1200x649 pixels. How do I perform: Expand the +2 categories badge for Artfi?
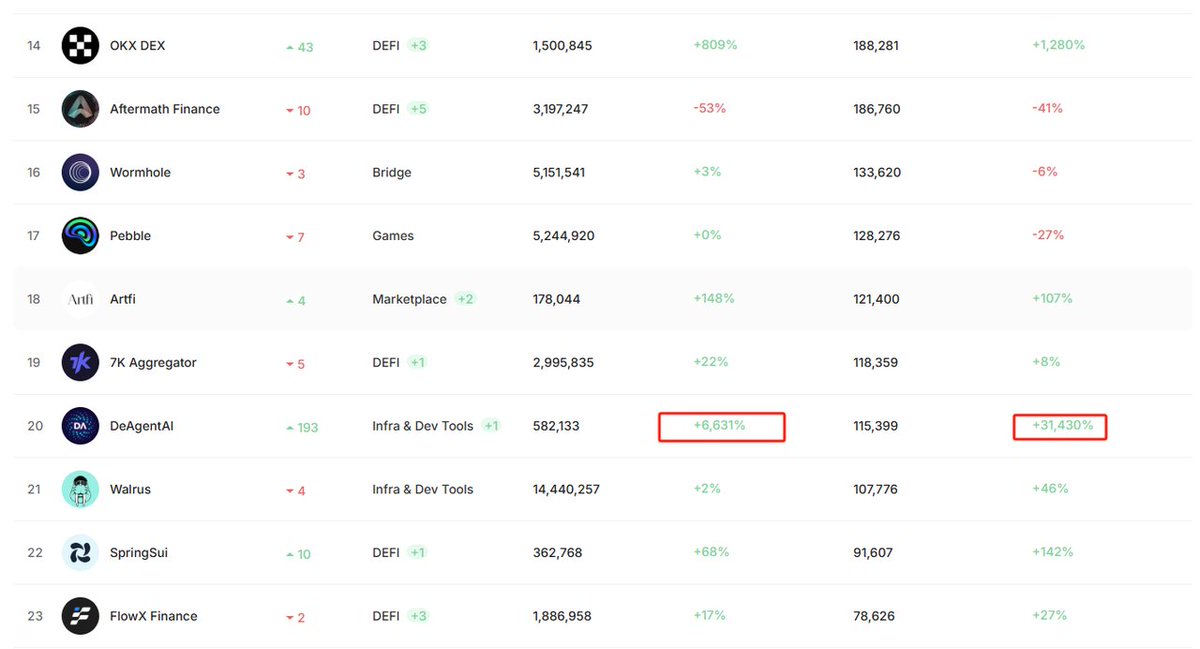465,299
